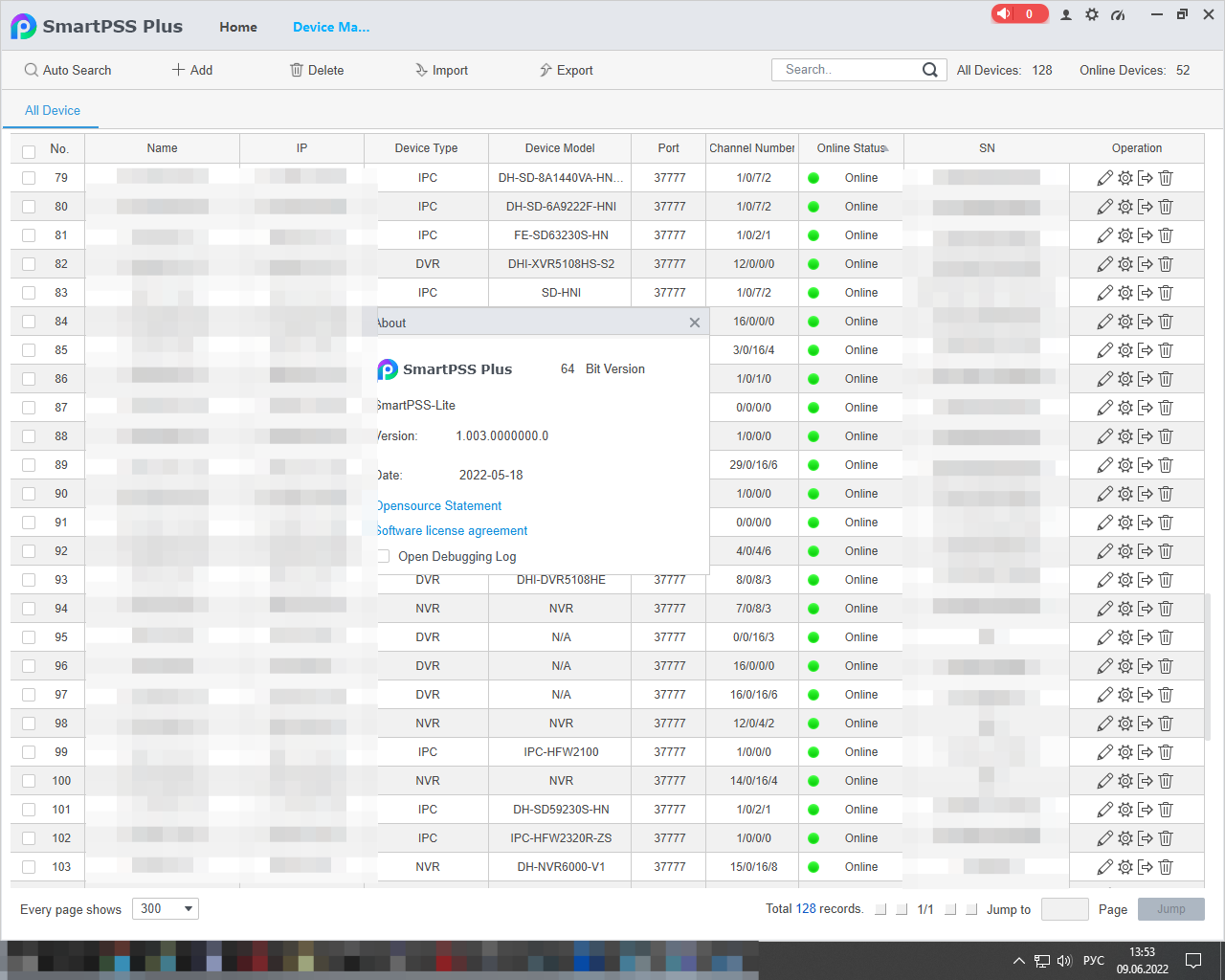Select the checkbox for row 87
The width and height of the screenshot is (1225, 980).
29,408
